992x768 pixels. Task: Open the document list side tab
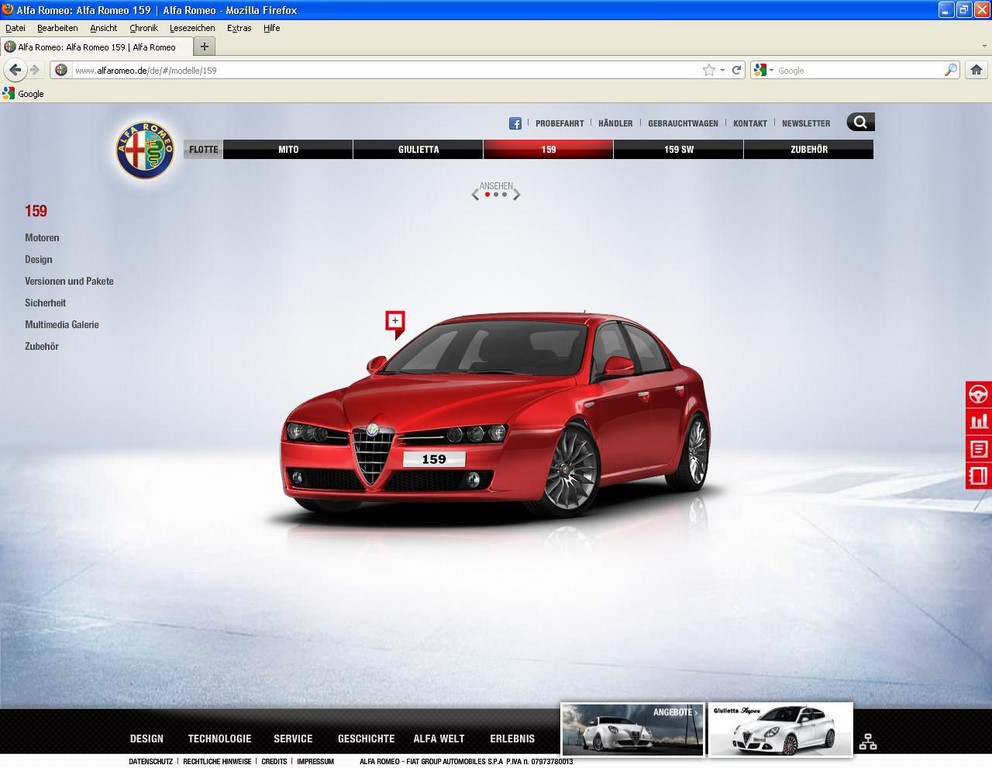tap(978, 449)
